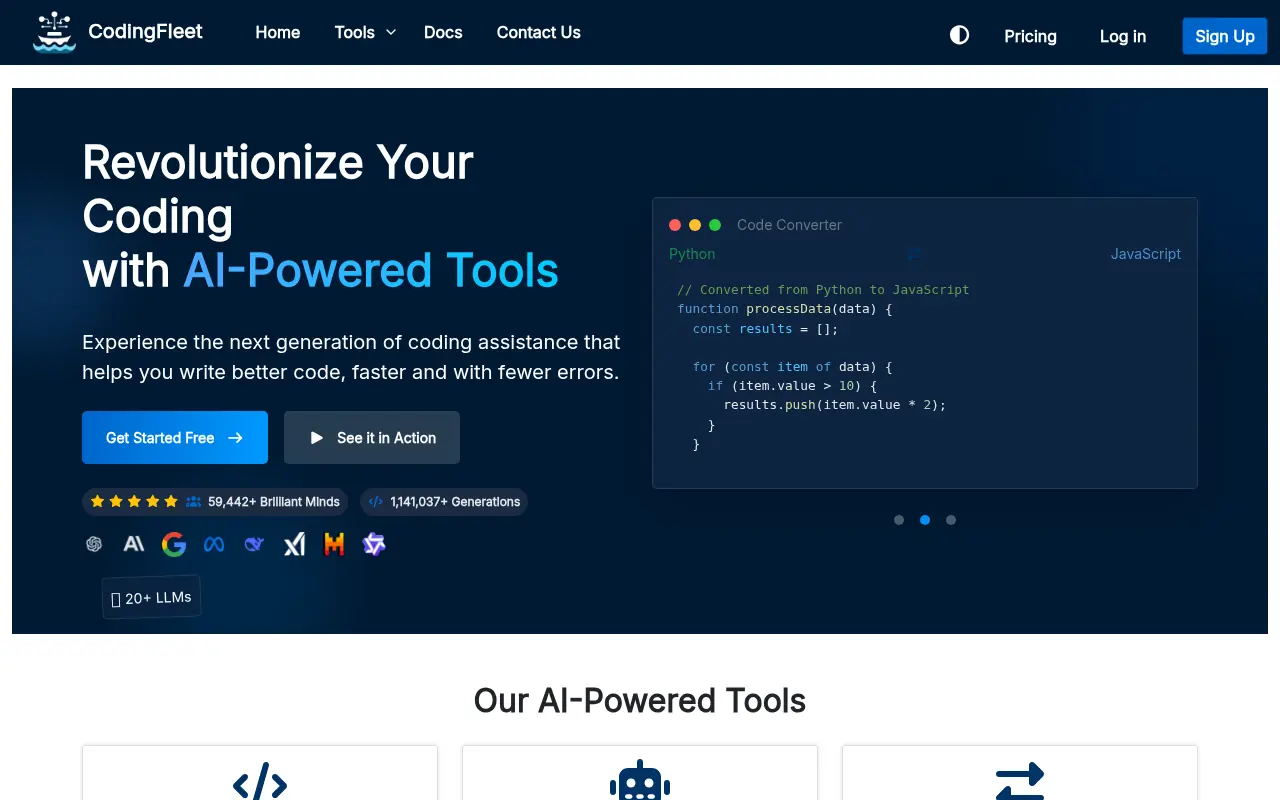
Task: Click the green window dot in Code Converter
Action: (715, 225)
